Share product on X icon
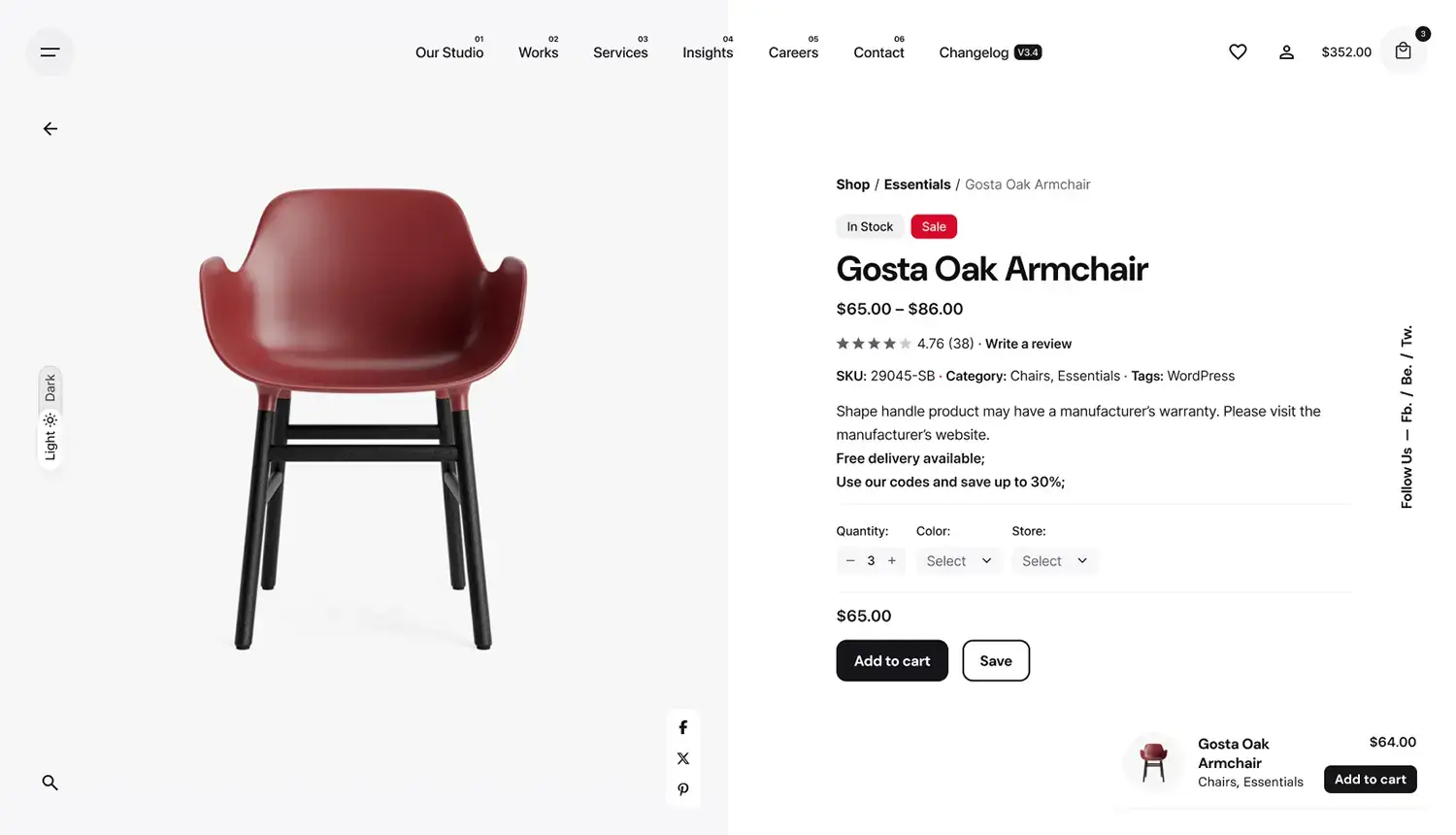 [x=683, y=758]
